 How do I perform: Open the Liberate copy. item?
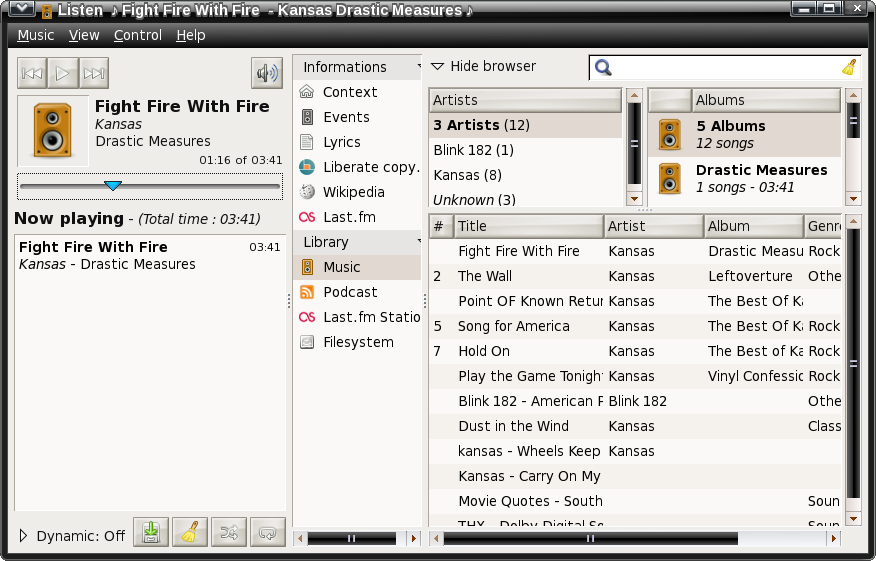coord(357,167)
